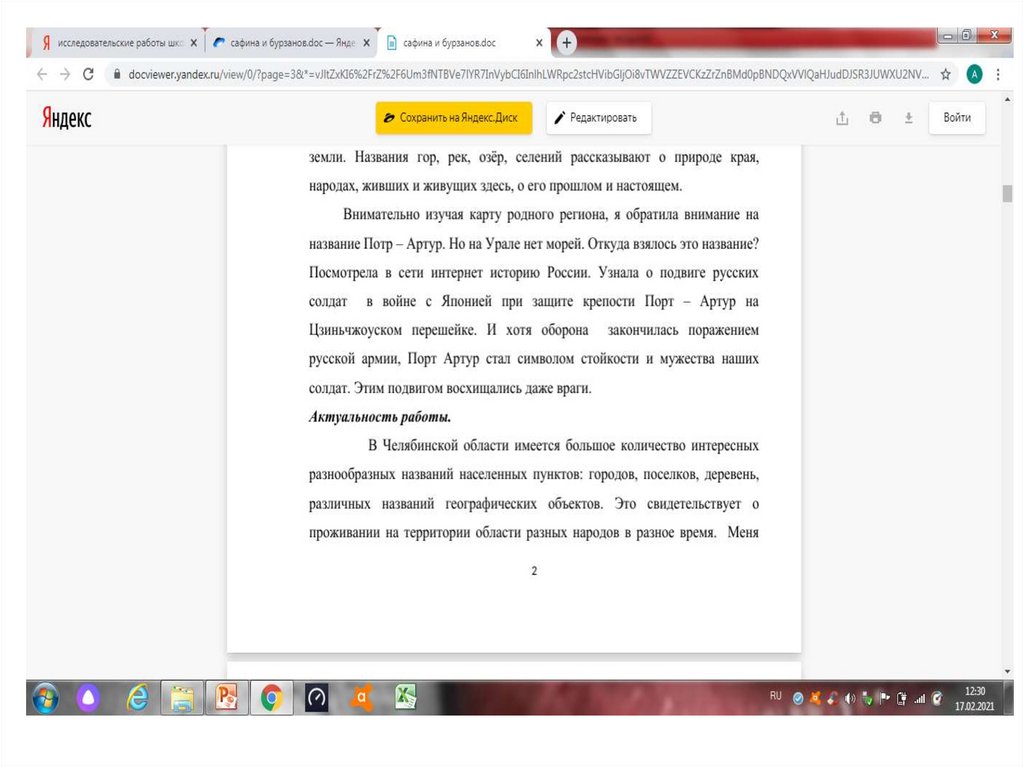
Task: Download the document using the download icon
Action: point(908,118)
